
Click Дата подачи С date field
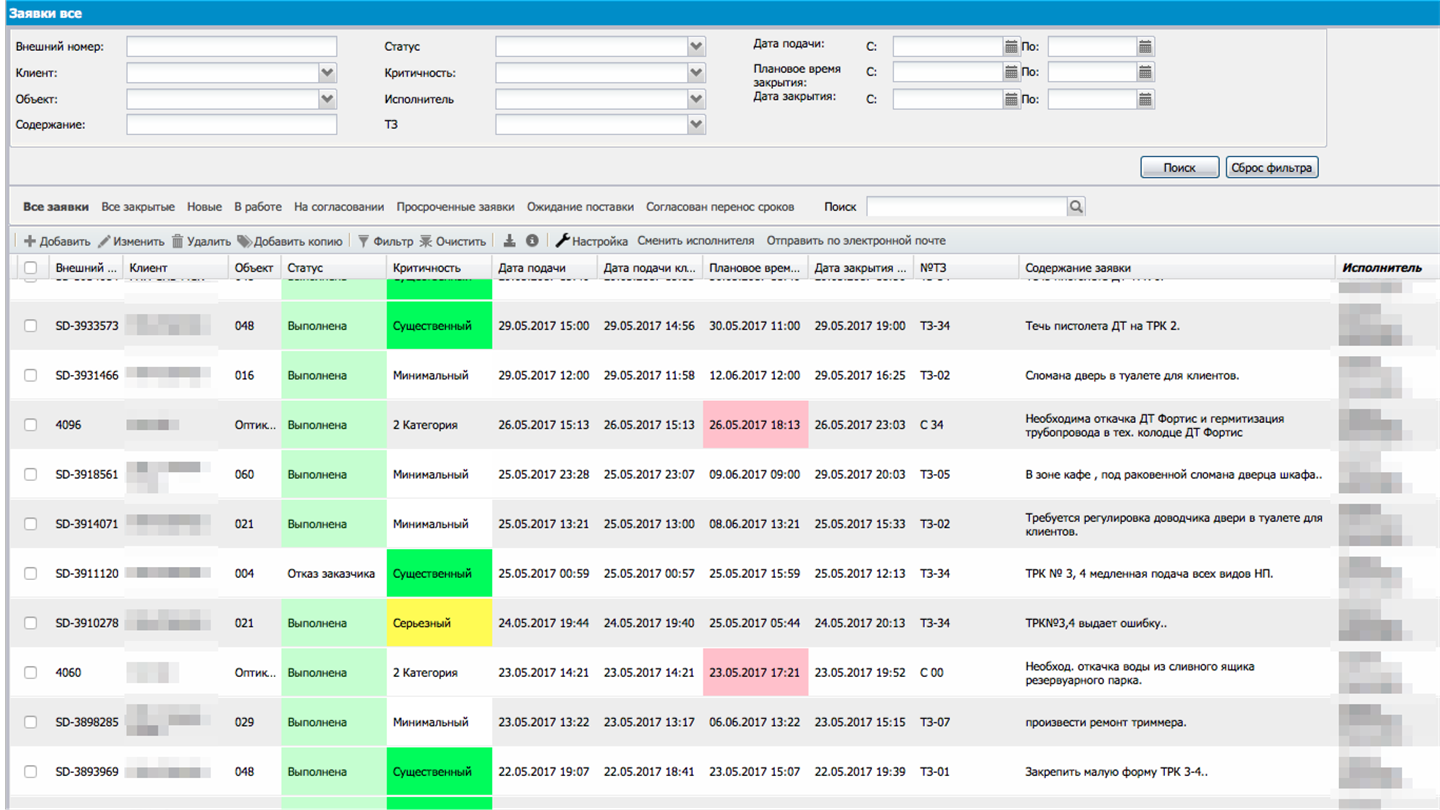[x=948, y=47]
